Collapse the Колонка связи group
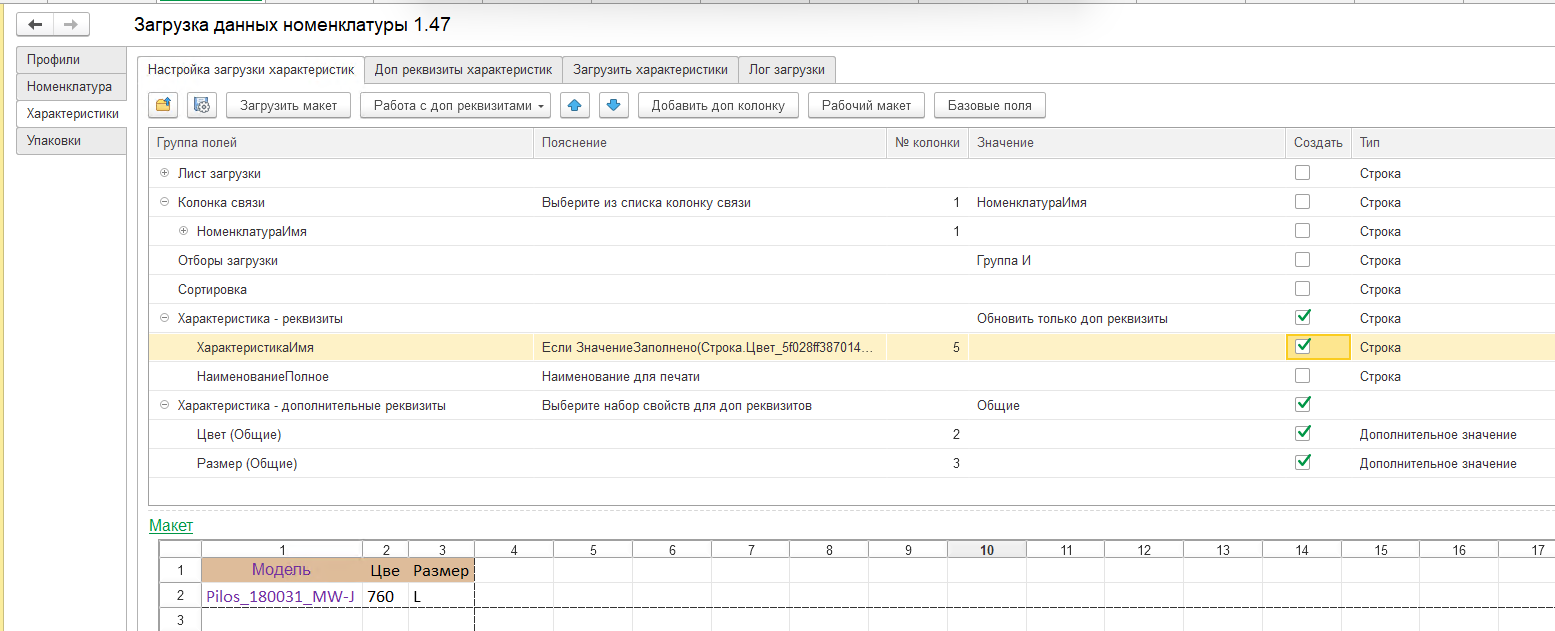 click(164, 202)
